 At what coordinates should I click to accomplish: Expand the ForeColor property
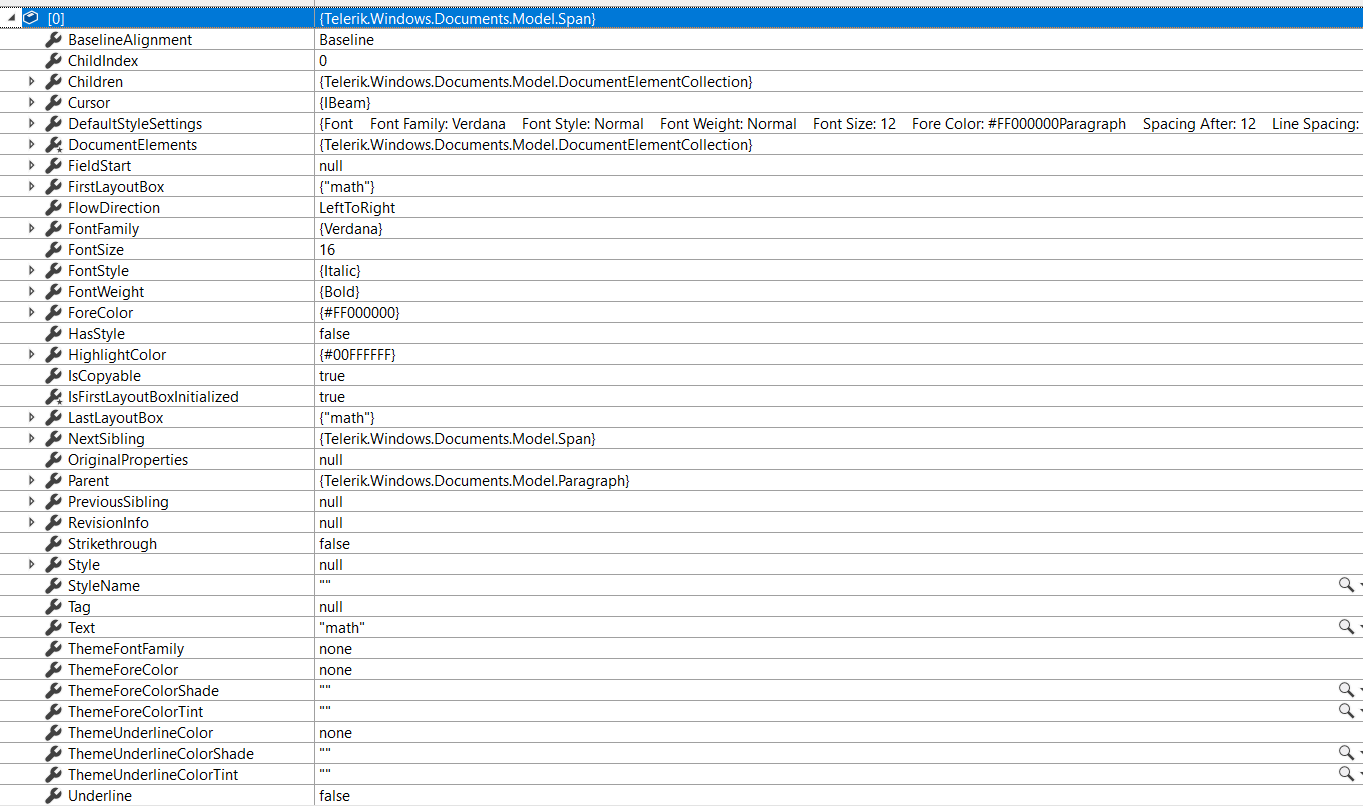31,313
